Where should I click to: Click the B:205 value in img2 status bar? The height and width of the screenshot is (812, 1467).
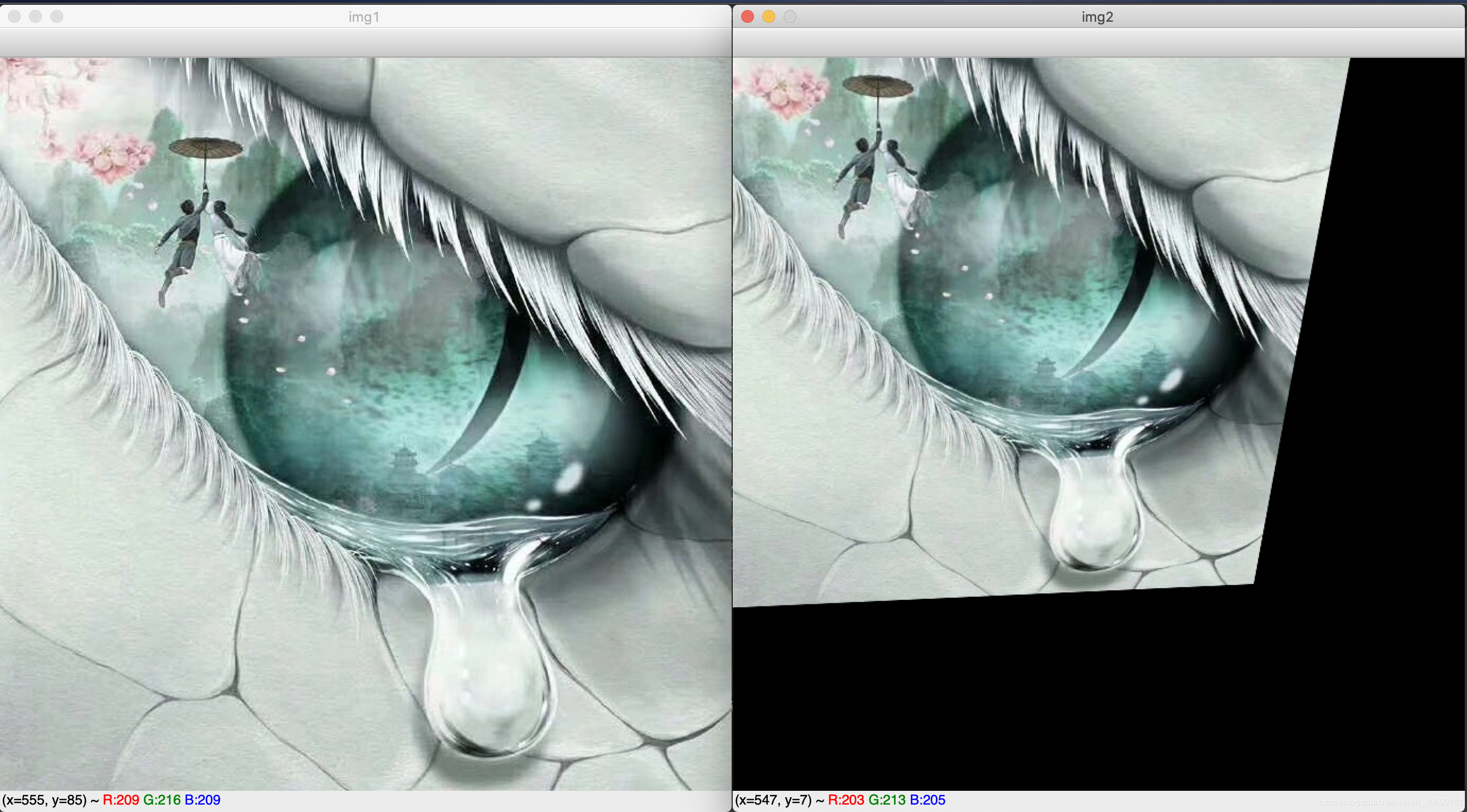click(927, 799)
